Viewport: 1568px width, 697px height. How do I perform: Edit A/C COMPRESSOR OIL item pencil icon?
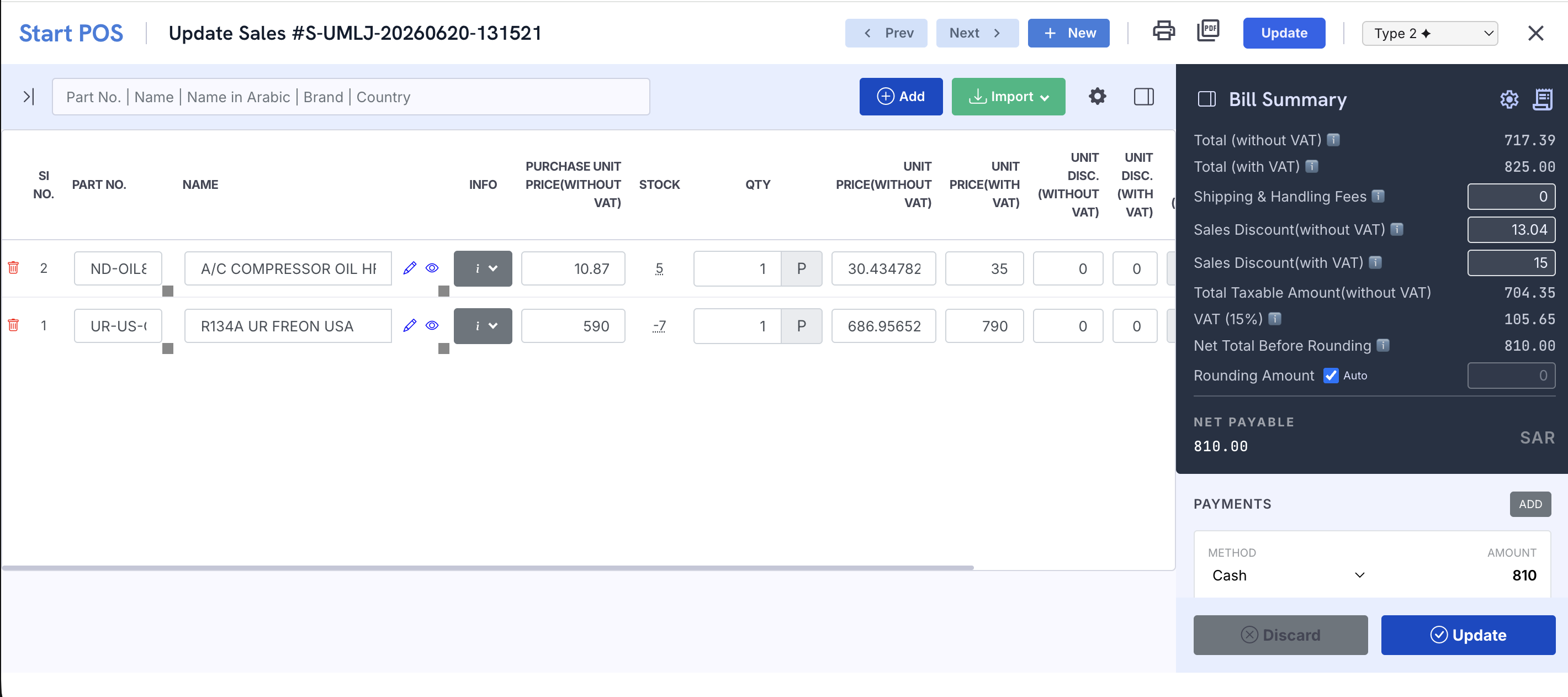point(410,268)
